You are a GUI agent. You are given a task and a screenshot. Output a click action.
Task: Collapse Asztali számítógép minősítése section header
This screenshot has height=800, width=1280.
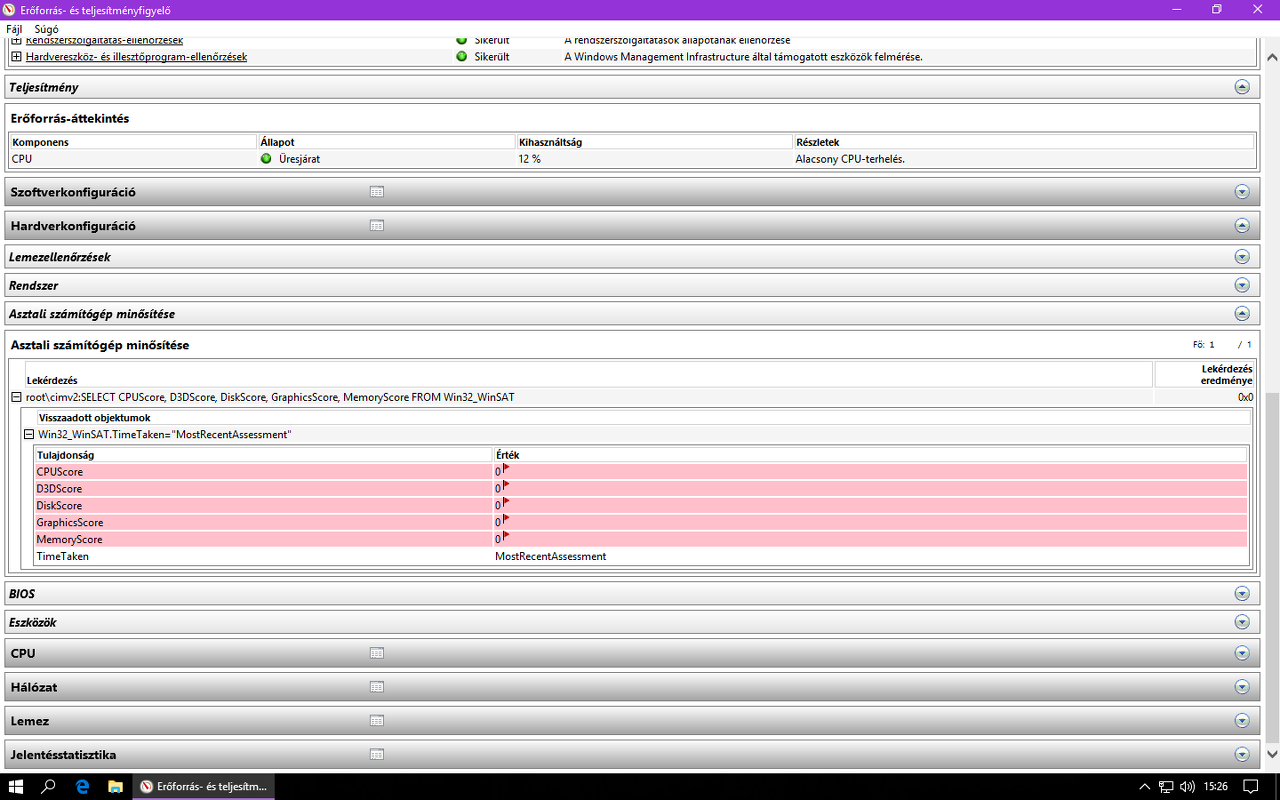coord(1242,314)
